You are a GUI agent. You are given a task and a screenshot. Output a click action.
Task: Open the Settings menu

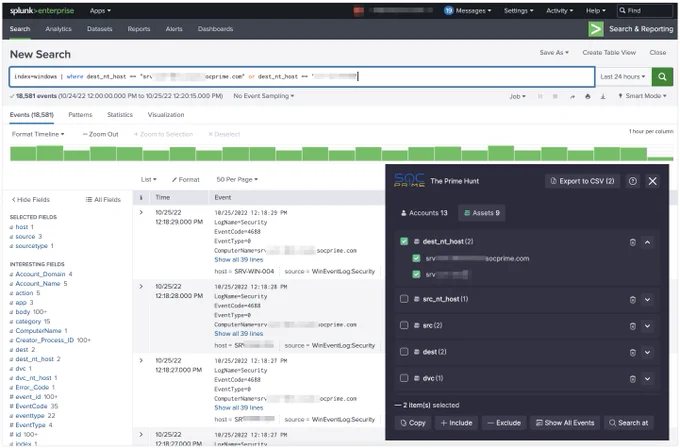[518, 10]
